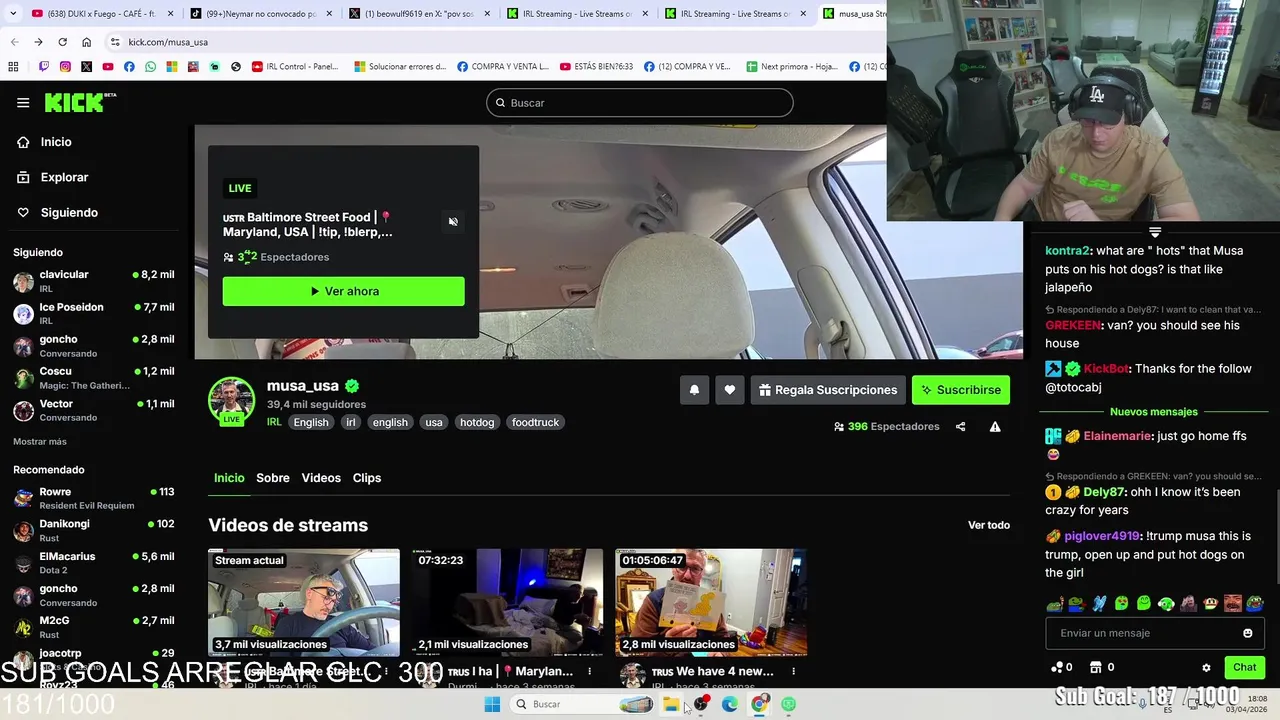Open the 07:32:23 video thumbnail
This screenshot has height=720, width=1280.
pyautogui.click(x=507, y=602)
